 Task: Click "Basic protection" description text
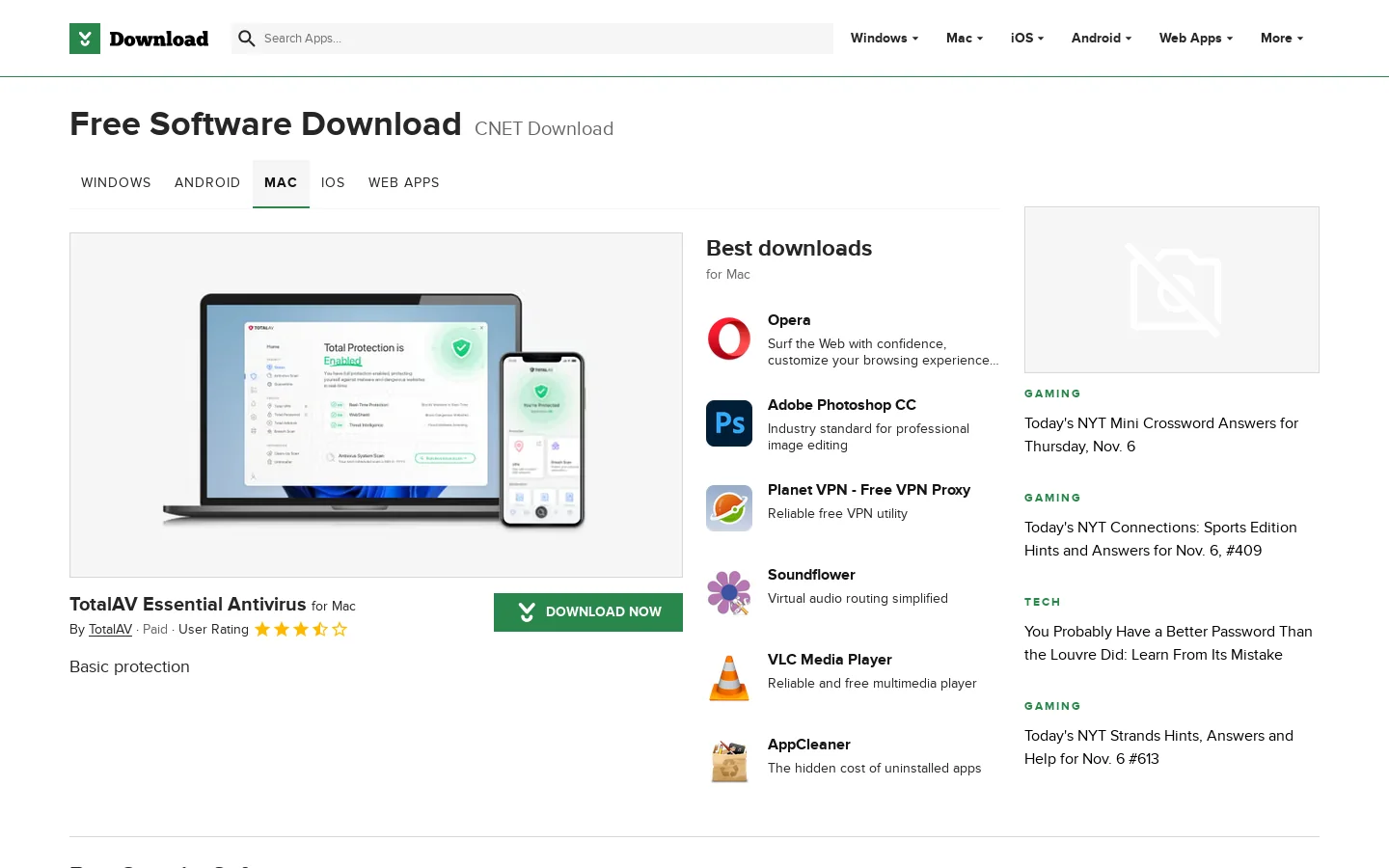129,667
